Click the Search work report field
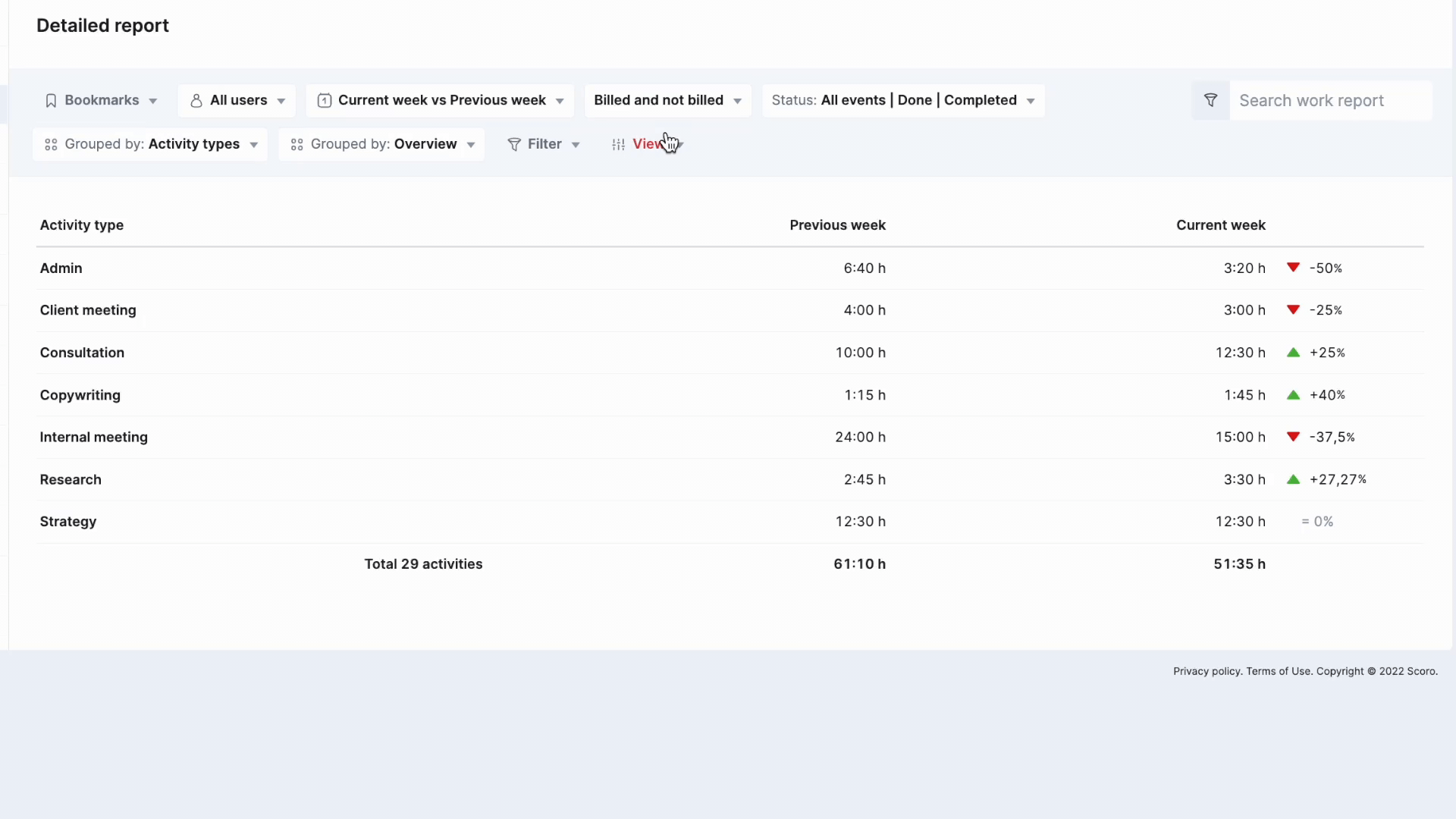 [x=1330, y=100]
